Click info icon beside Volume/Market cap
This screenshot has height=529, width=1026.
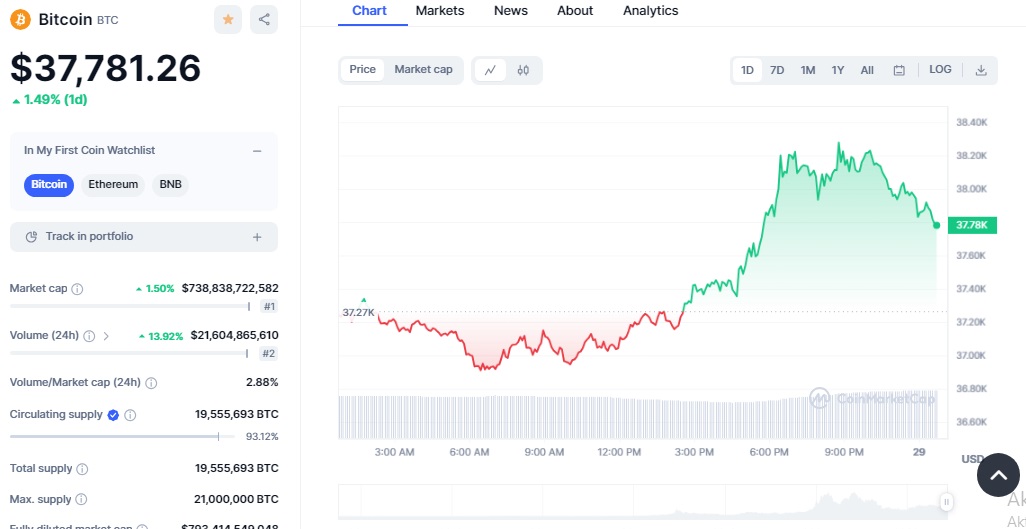pos(151,383)
